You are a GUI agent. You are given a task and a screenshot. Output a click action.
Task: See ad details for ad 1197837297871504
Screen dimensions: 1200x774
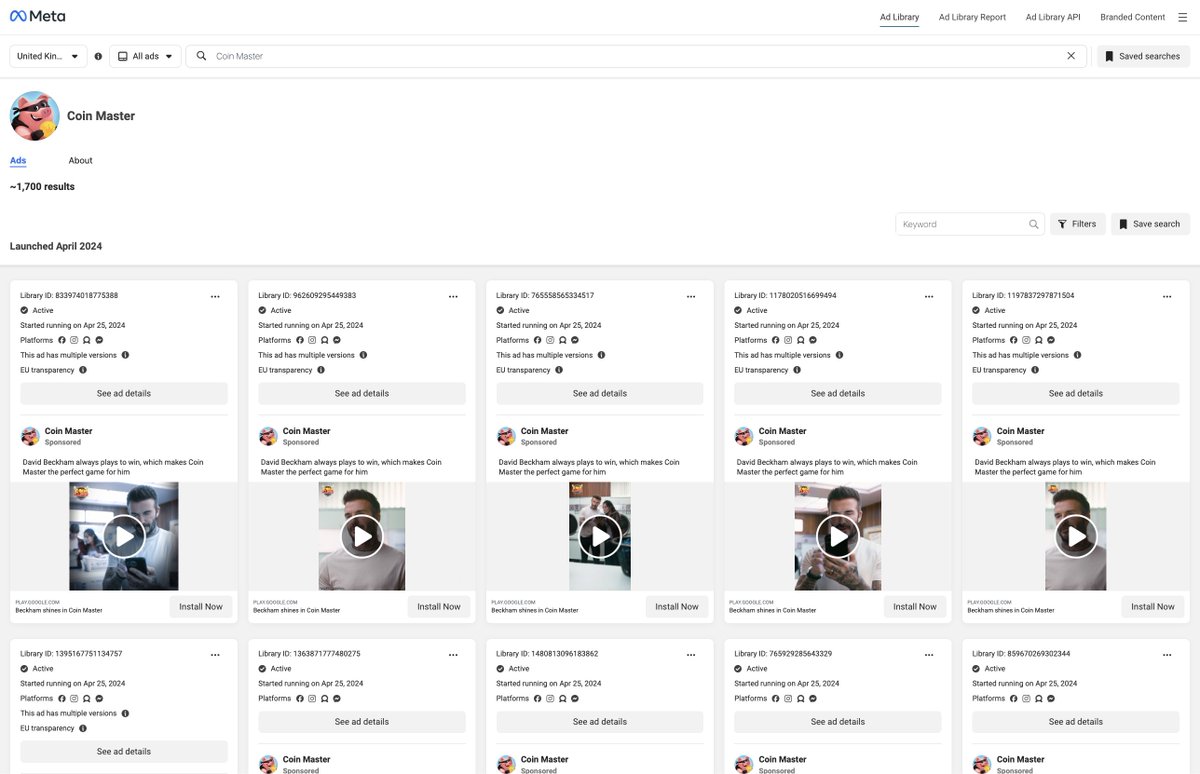tap(1076, 394)
